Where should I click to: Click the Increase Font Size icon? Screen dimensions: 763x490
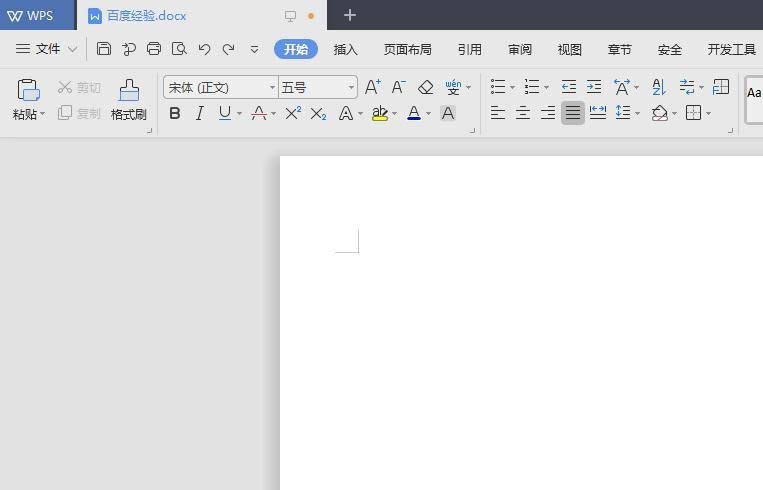tap(373, 87)
